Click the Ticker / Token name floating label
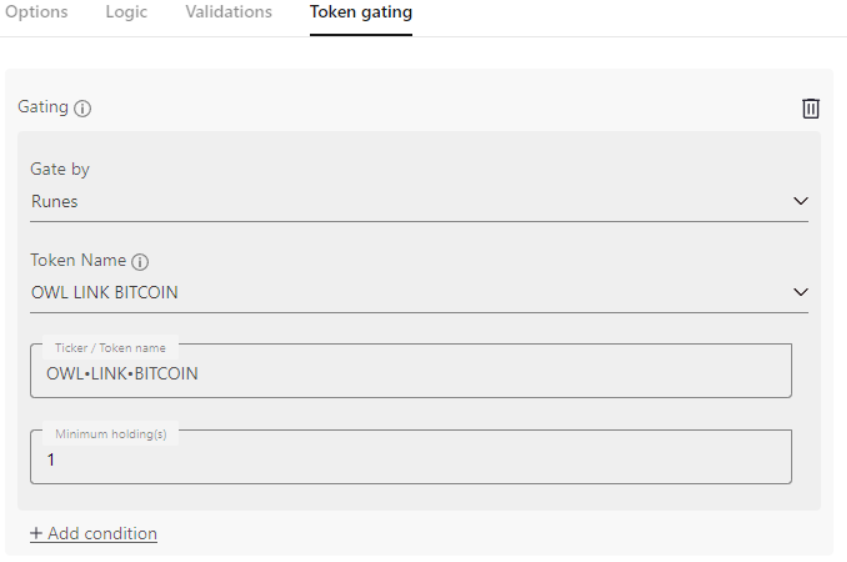 [110, 348]
